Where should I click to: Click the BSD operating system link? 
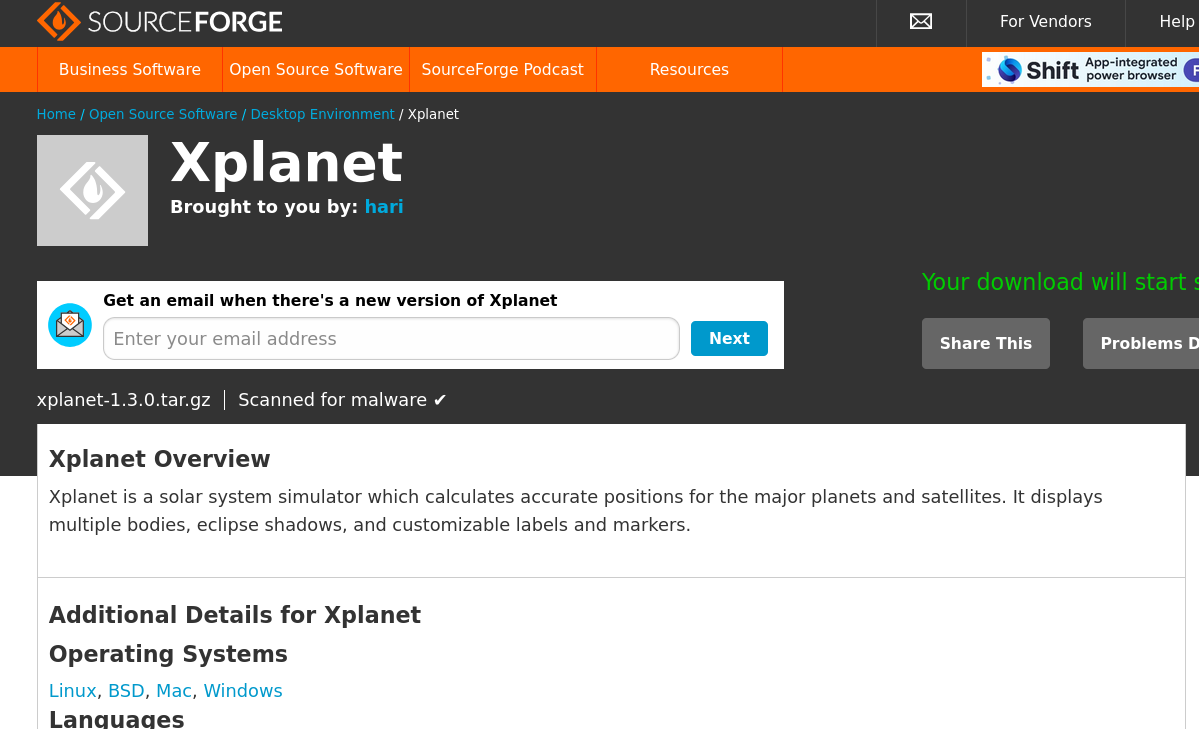(126, 691)
